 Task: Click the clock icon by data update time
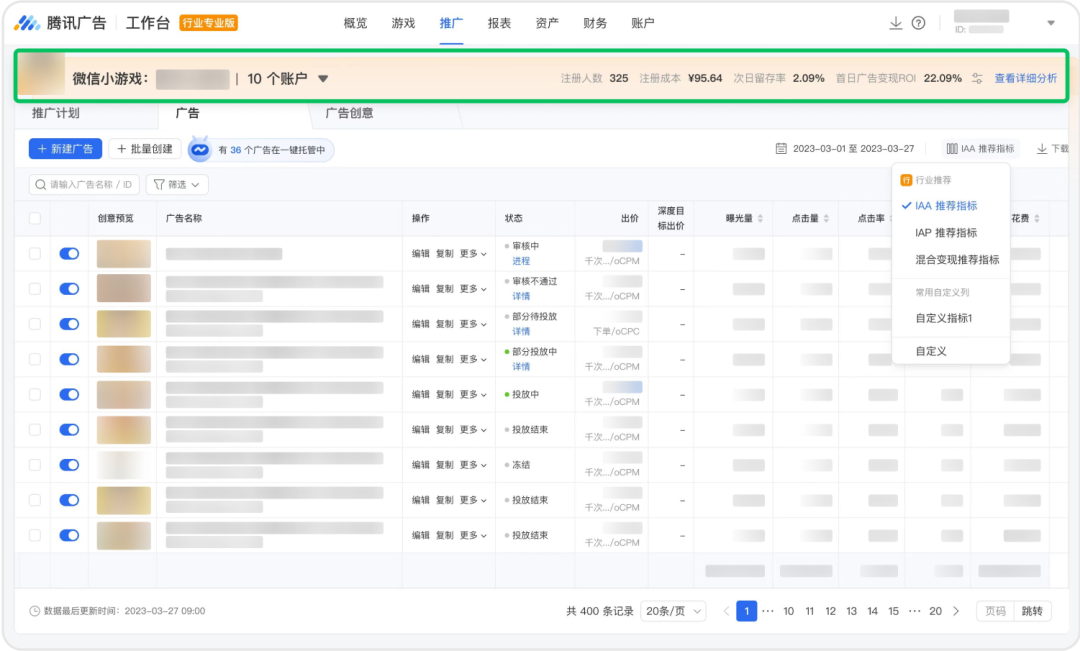coord(34,611)
